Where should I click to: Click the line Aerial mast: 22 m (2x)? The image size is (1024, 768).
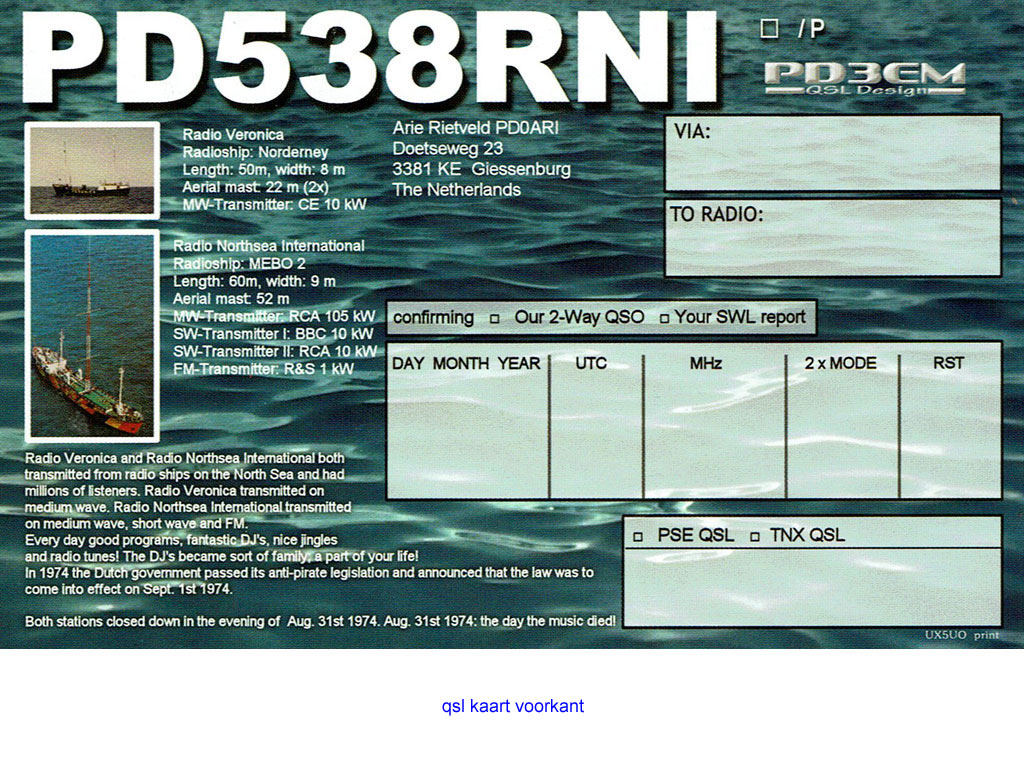click(x=255, y=187)
